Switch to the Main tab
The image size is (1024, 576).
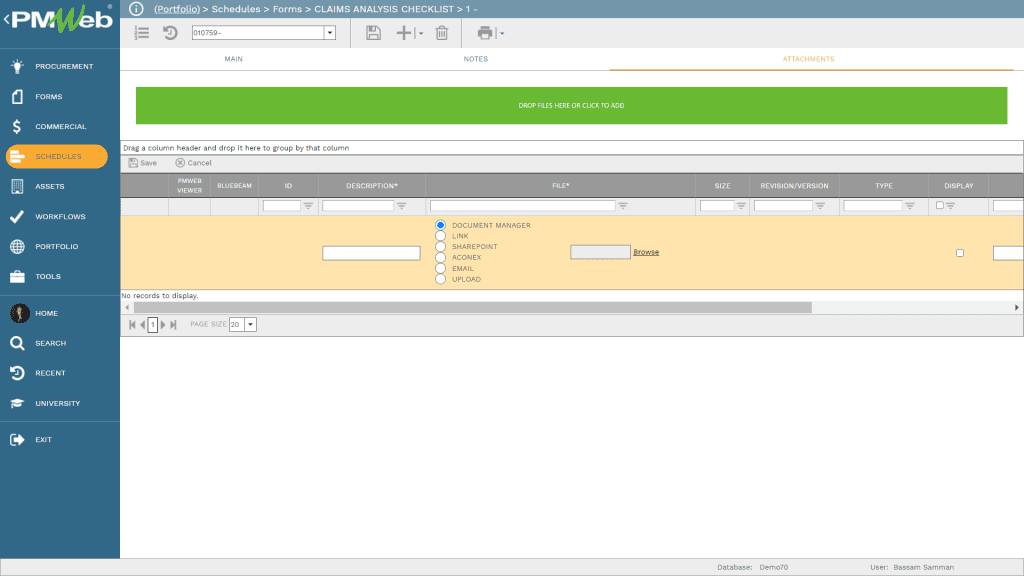[234, 59]
